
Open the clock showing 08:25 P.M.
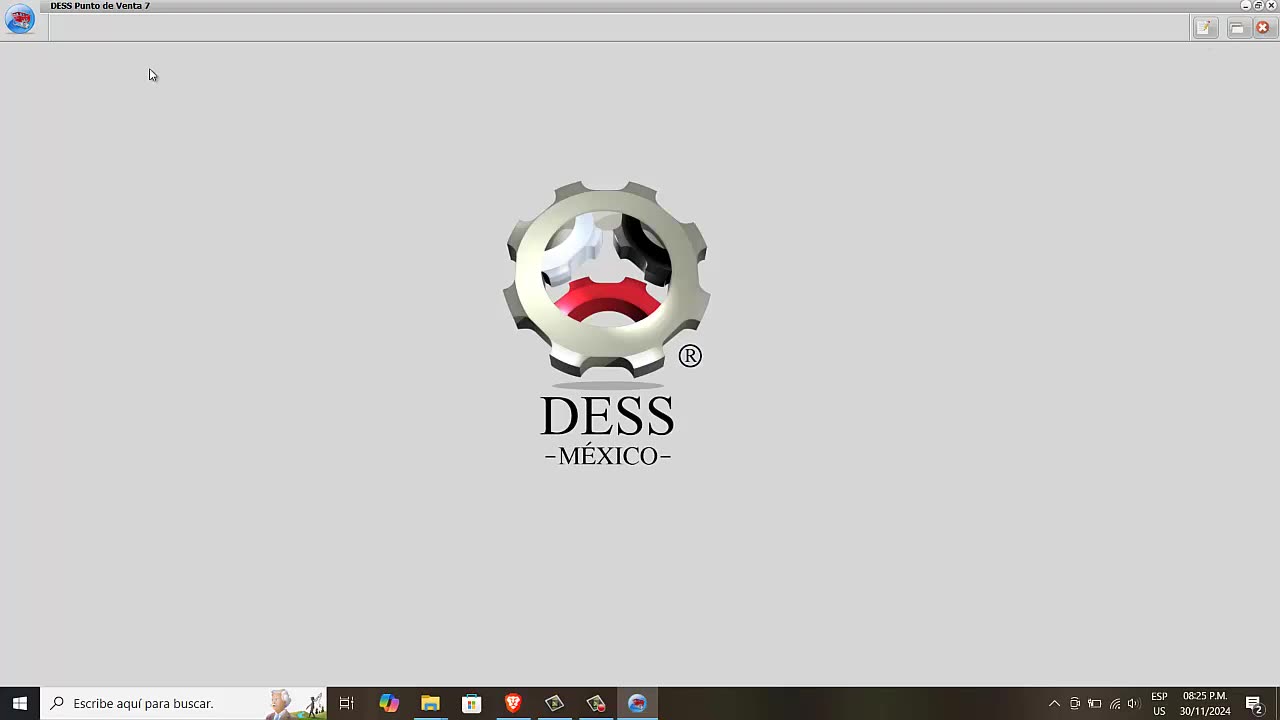tap(1205, 704)
